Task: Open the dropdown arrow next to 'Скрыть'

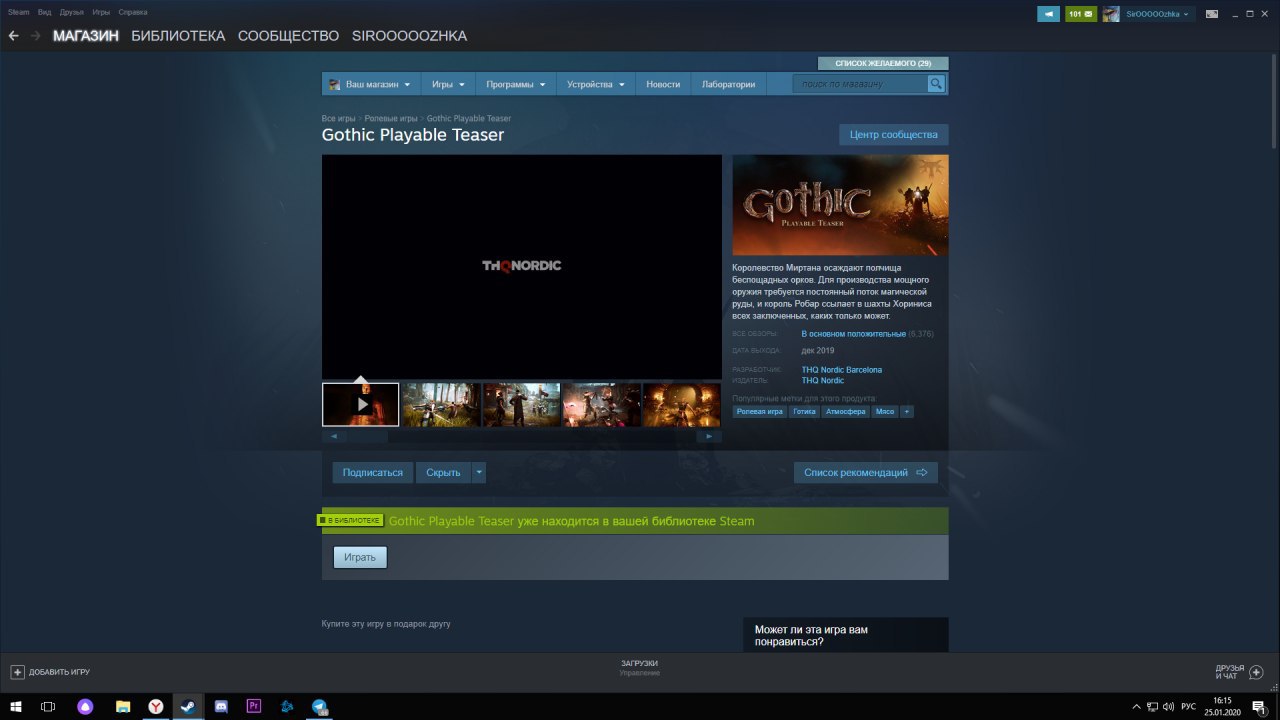Action: tap(479, 472)
